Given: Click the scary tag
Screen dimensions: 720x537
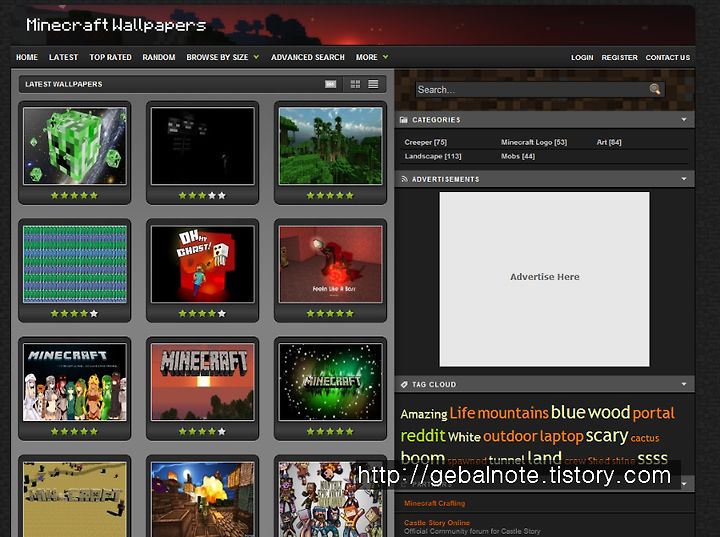Looking at the screenshot, I should point(607,435).
